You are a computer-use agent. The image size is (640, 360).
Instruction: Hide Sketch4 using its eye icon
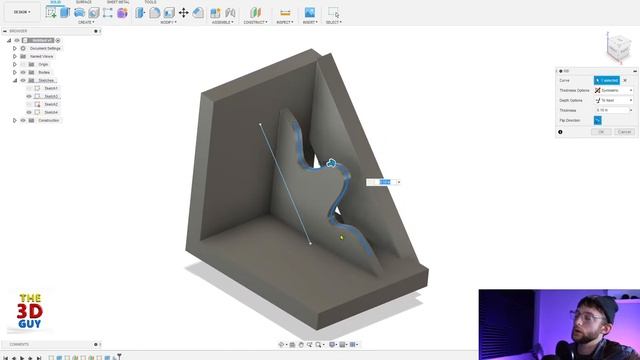pos(29,112)
